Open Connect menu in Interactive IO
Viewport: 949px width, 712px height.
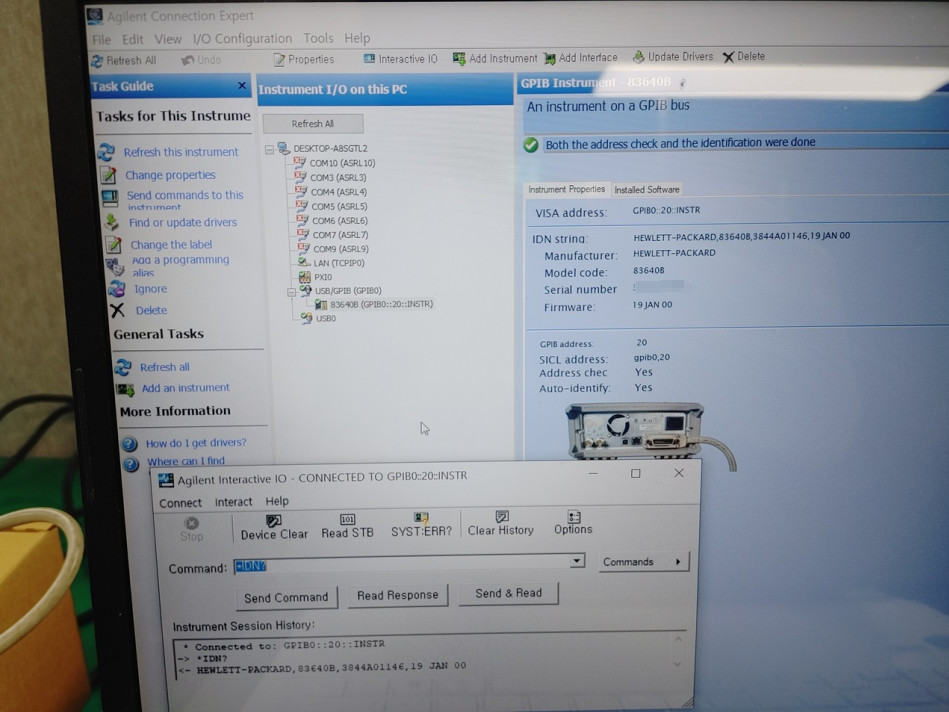tap(180, 503)
